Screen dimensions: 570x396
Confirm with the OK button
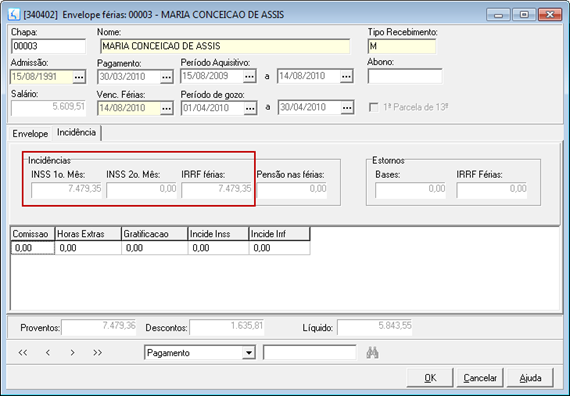point(430,378)
